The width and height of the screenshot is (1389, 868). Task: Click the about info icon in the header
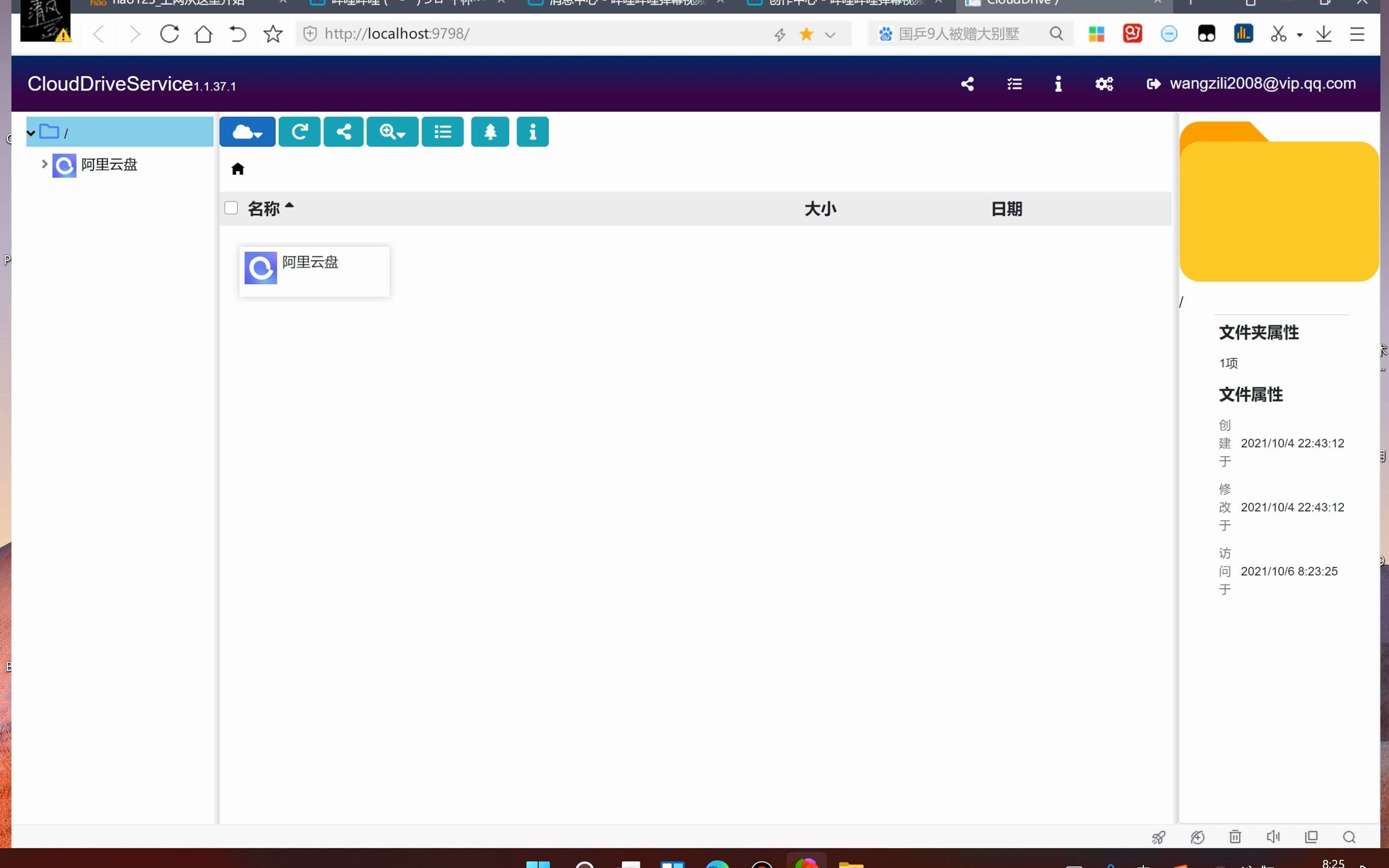click(1058, 84)
